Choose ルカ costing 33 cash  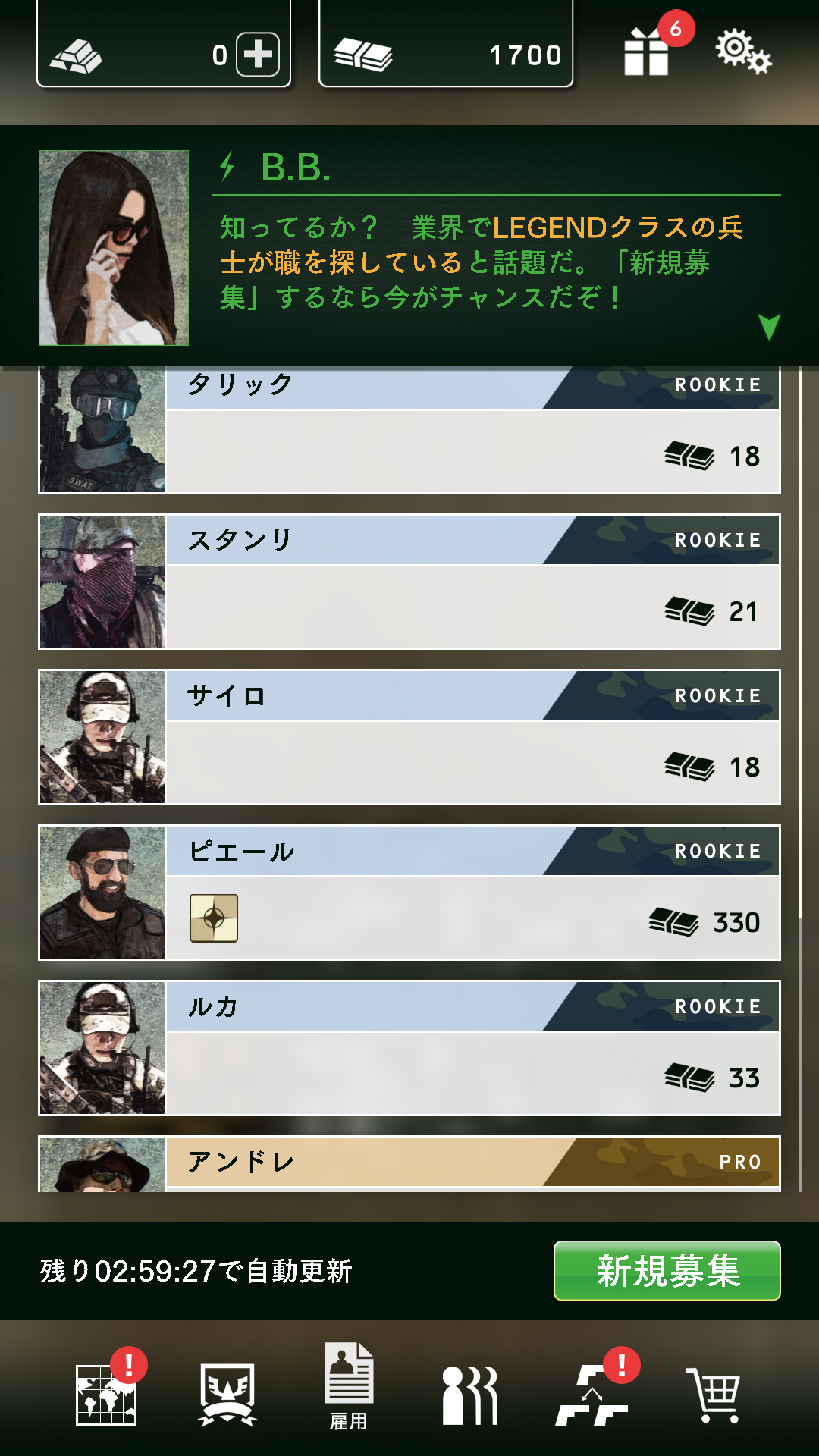coord(409,1048)
